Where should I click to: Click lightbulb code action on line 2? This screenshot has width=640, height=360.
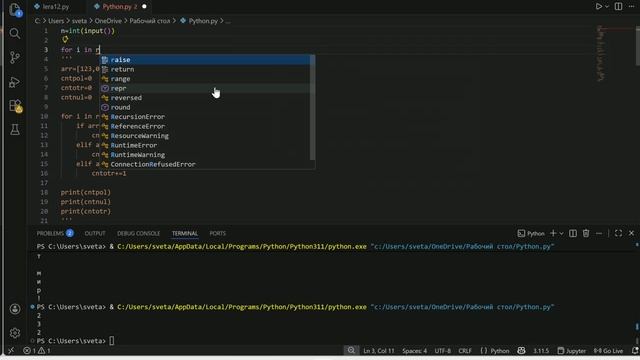[x=65, y=40]
